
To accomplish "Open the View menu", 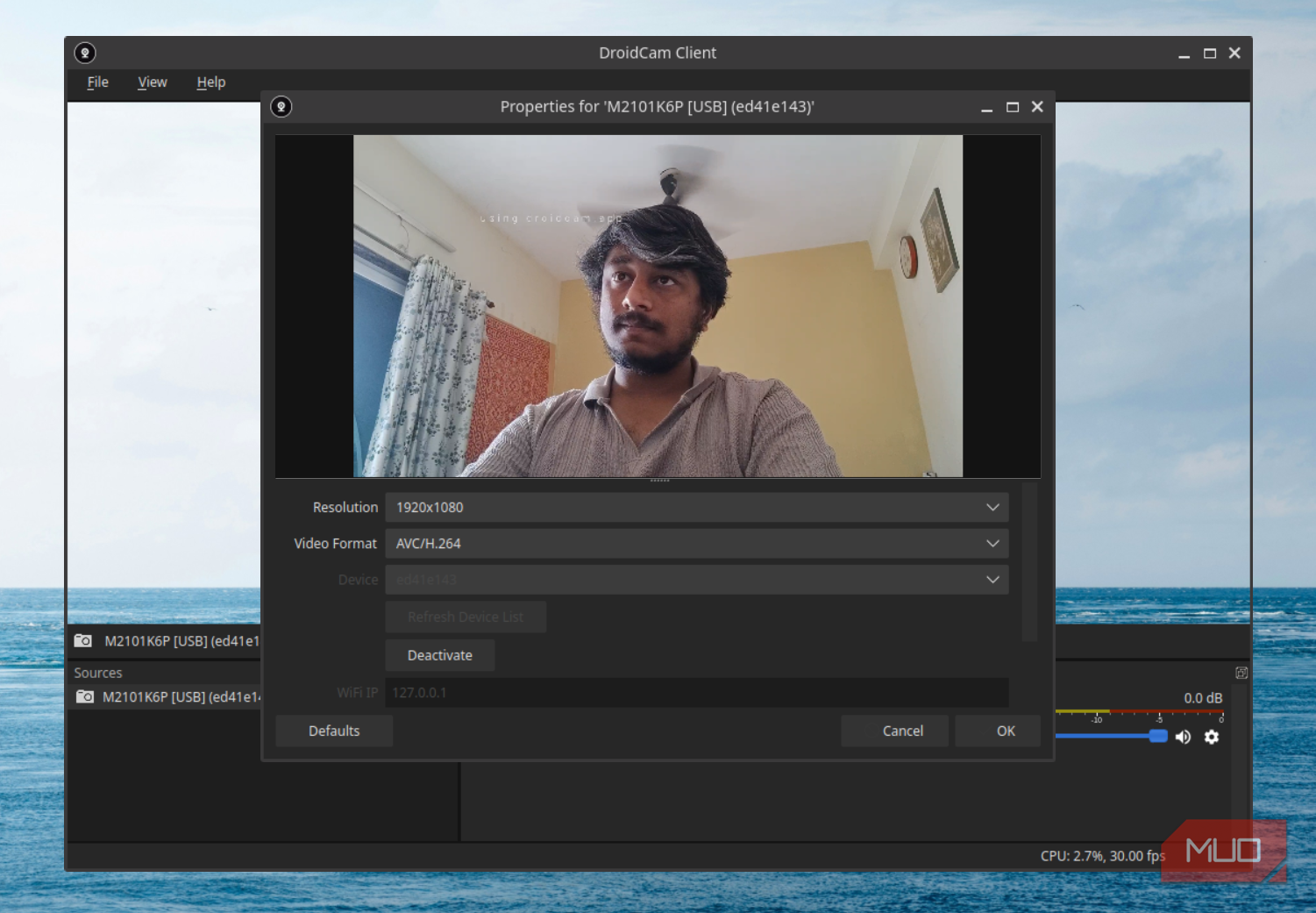I will click(152, 82).
